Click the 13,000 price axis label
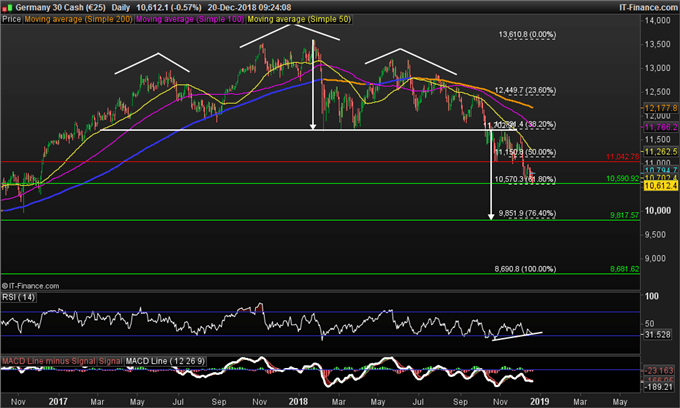 coord(657,68)
